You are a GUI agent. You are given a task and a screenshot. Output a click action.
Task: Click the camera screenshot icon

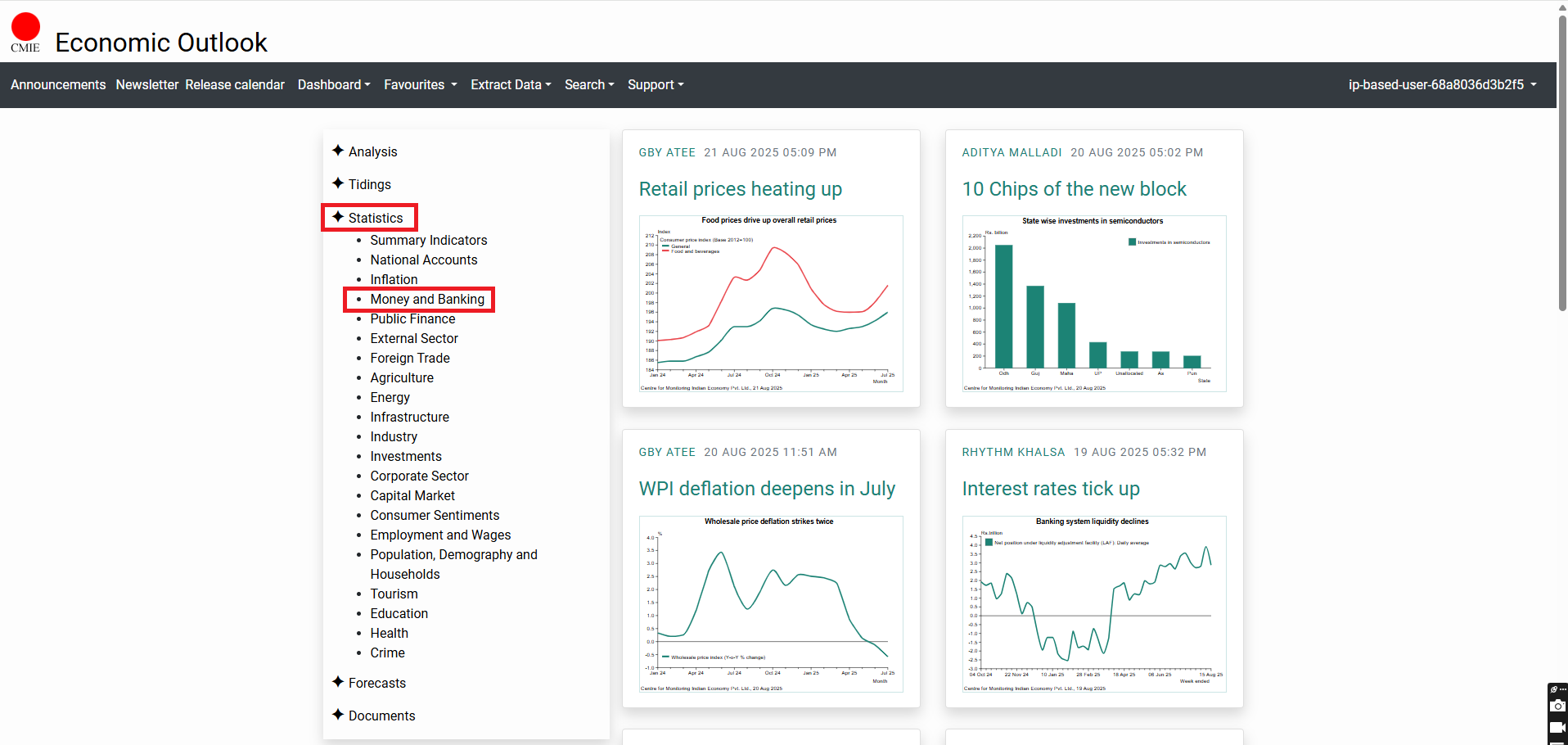point(1557,706)
